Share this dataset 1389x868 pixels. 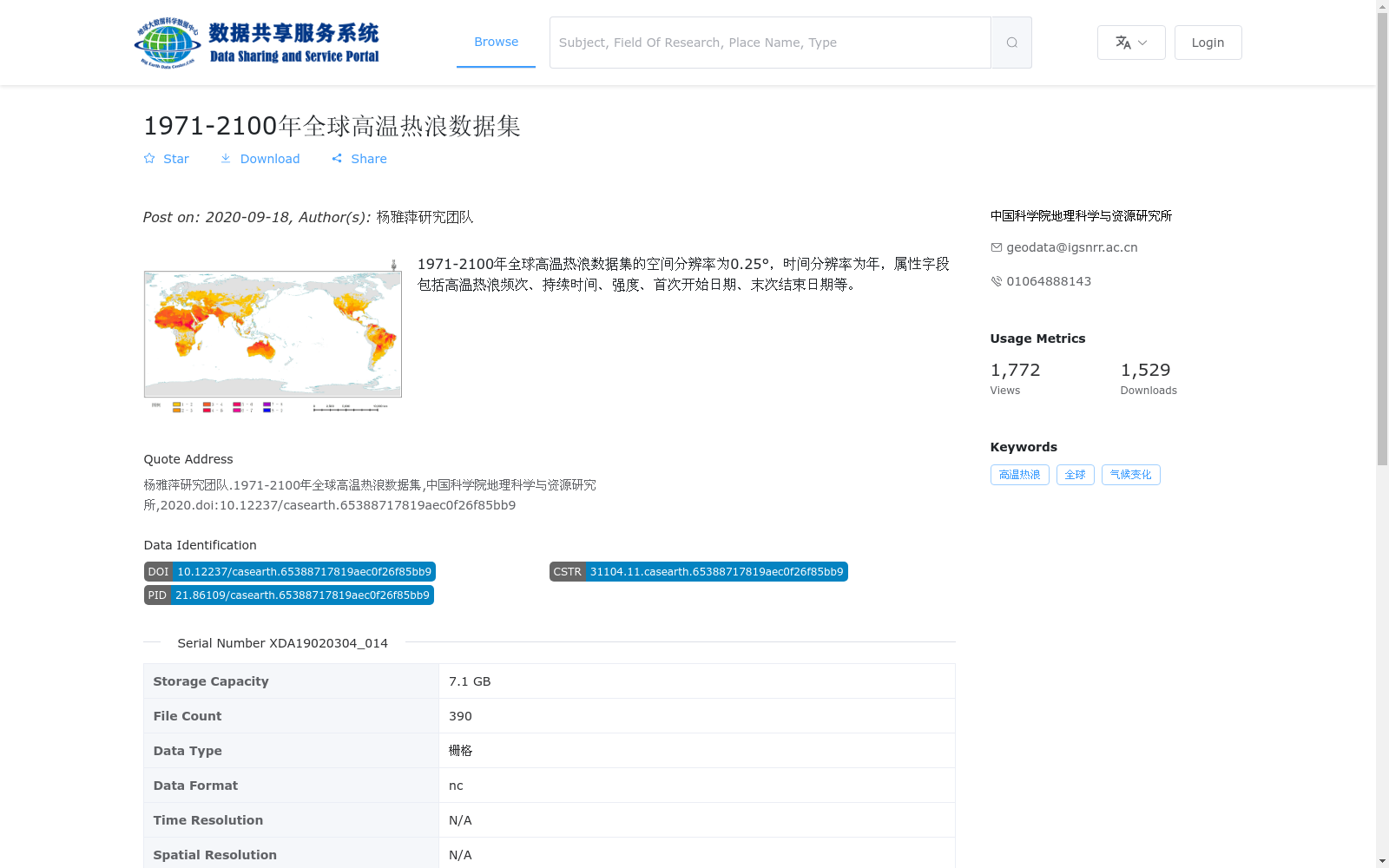(359, 159)
